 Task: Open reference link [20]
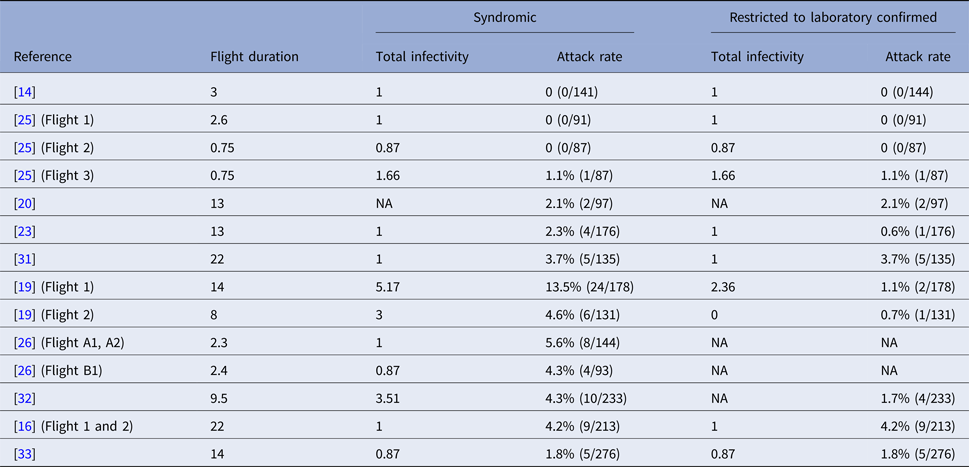pos(23,204)
